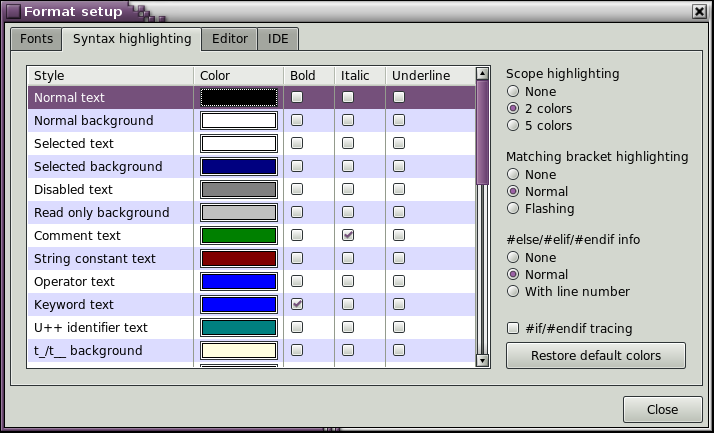Choose 5 colors scope highlighting
714x433 pixels.
pos(513,126)
